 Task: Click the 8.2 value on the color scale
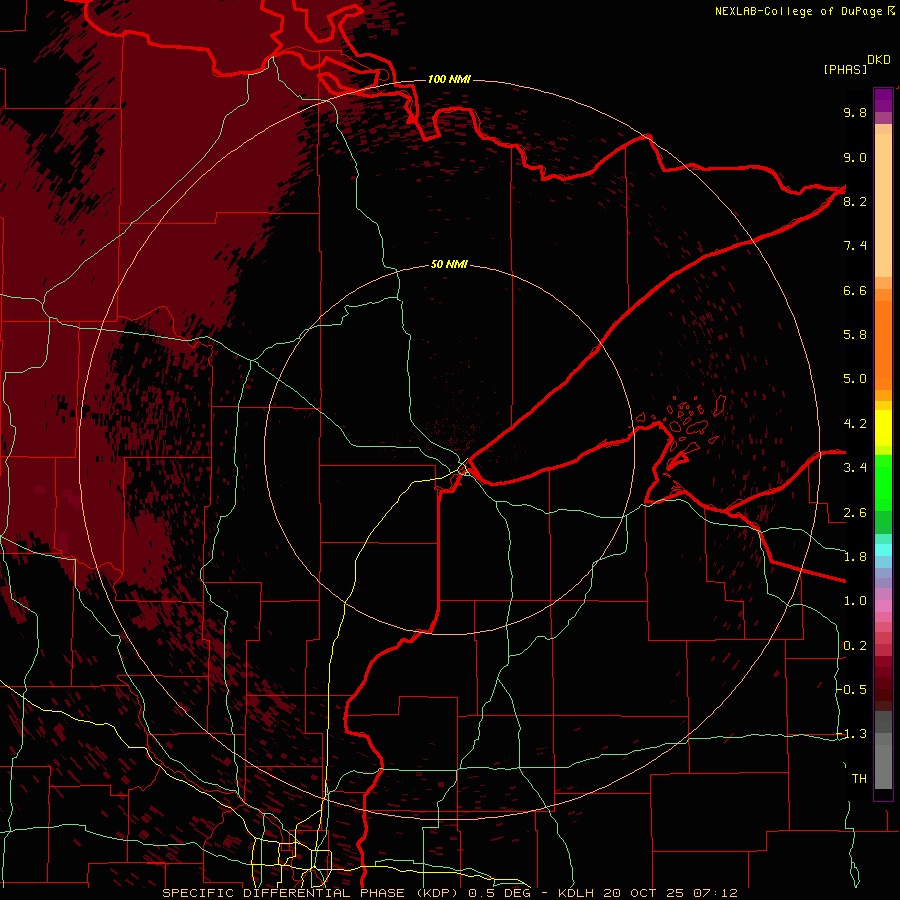(x=855, y=201)
